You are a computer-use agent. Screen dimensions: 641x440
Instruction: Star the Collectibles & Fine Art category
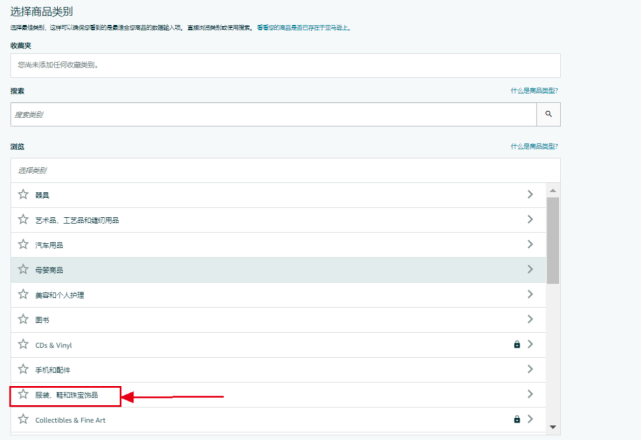click(x=23, y=419)
